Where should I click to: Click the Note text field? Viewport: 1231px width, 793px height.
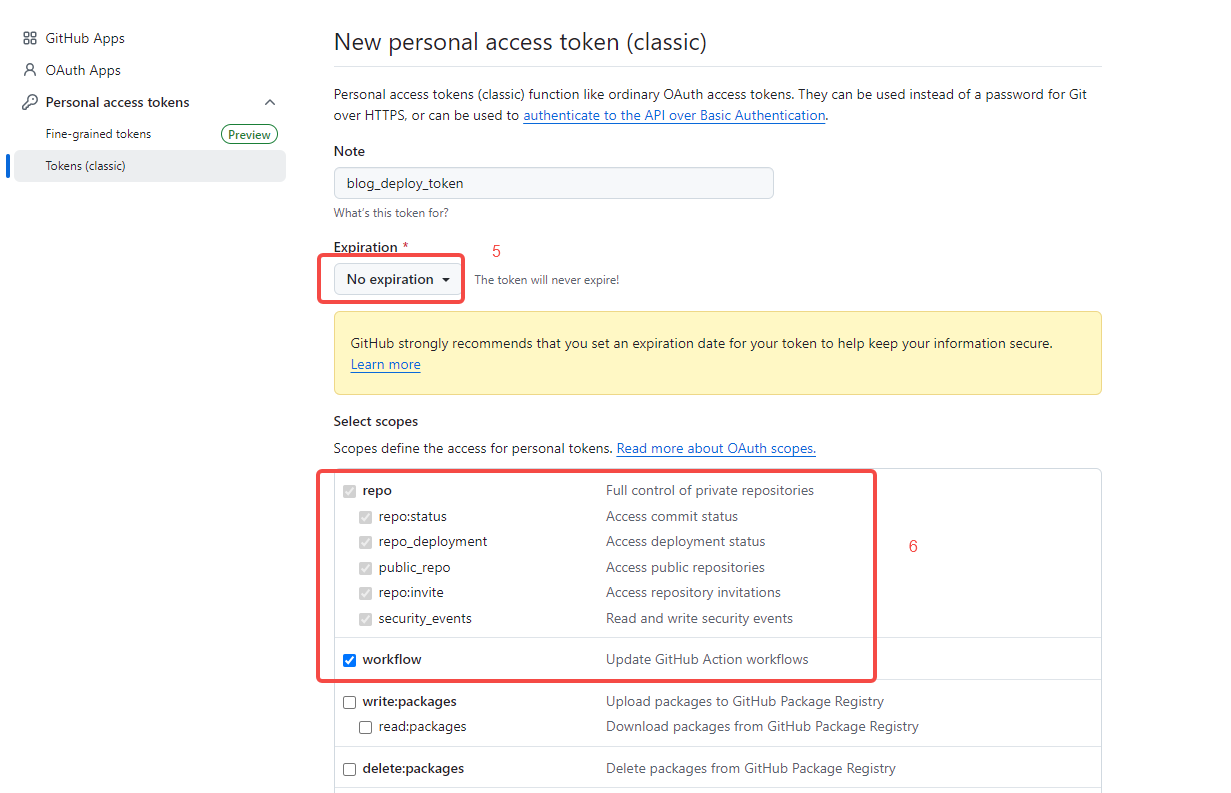pos(553,183)
